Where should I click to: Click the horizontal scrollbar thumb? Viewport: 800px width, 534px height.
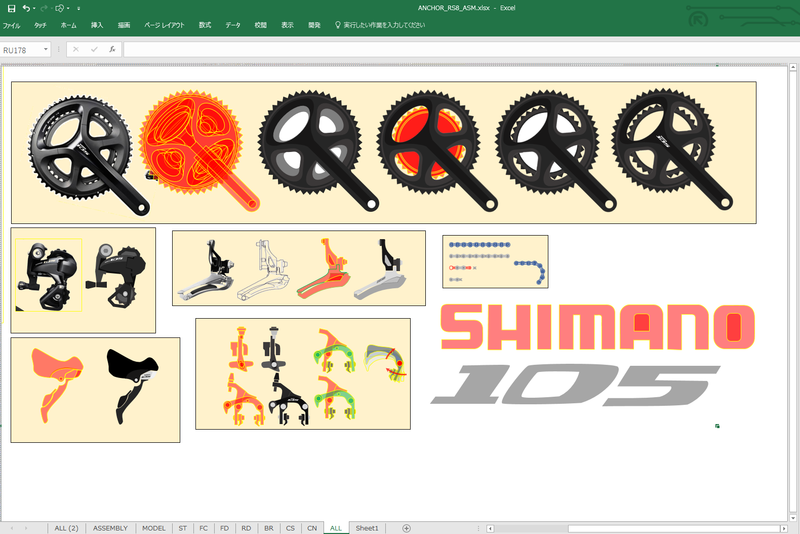[673, 528]
